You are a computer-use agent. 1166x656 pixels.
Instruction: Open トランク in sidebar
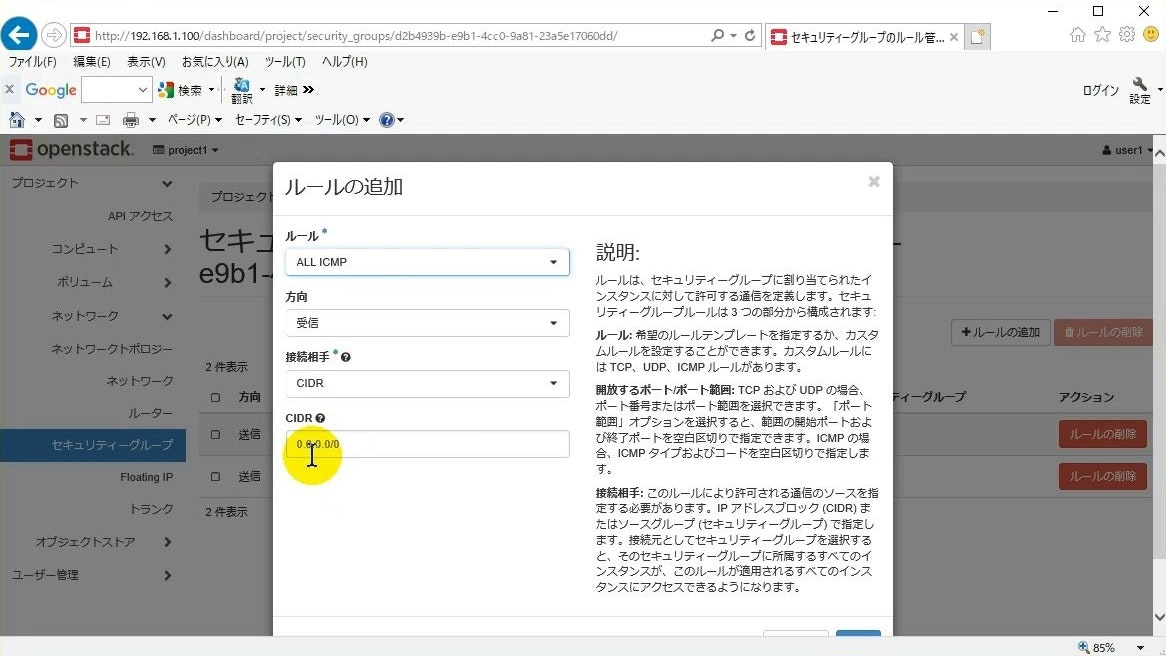pos(151,509)
